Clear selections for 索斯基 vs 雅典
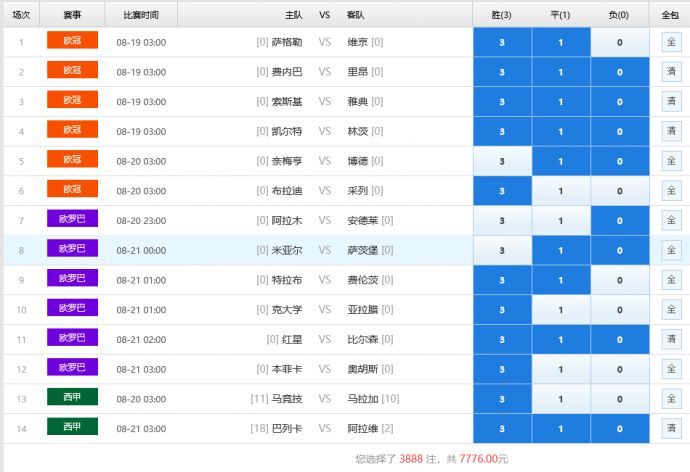Image resolution: width=690 pixels, height=472 pixels. tap(671, 102)
